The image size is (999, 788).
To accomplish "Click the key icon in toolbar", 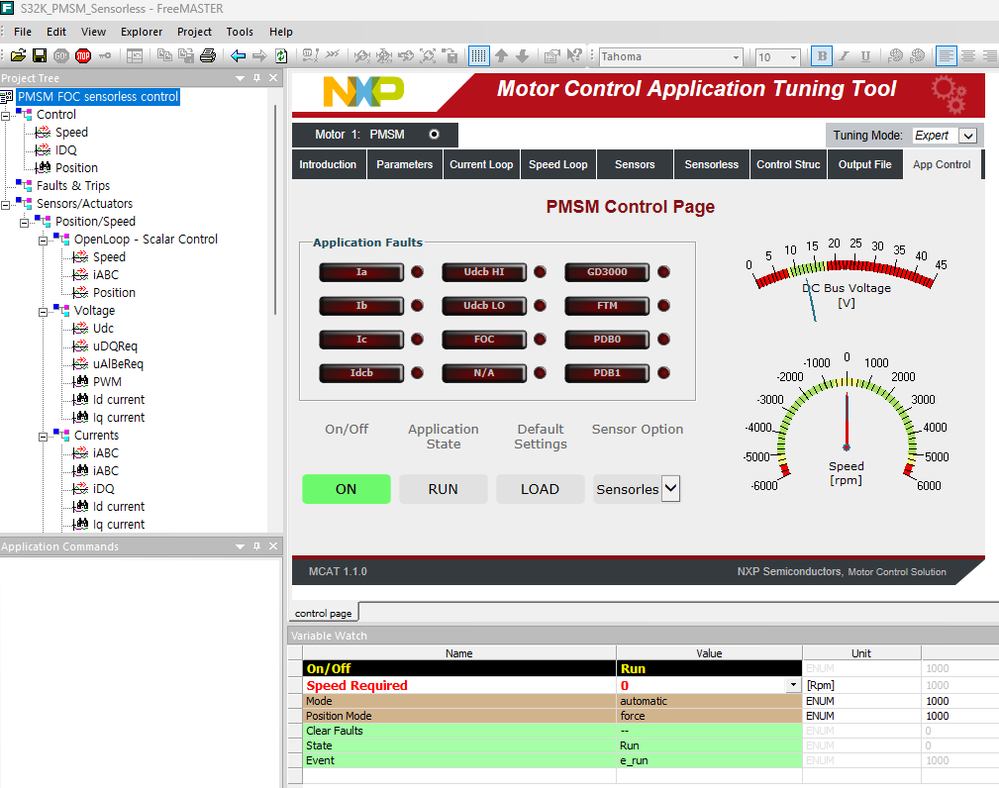I will point(105,56).
